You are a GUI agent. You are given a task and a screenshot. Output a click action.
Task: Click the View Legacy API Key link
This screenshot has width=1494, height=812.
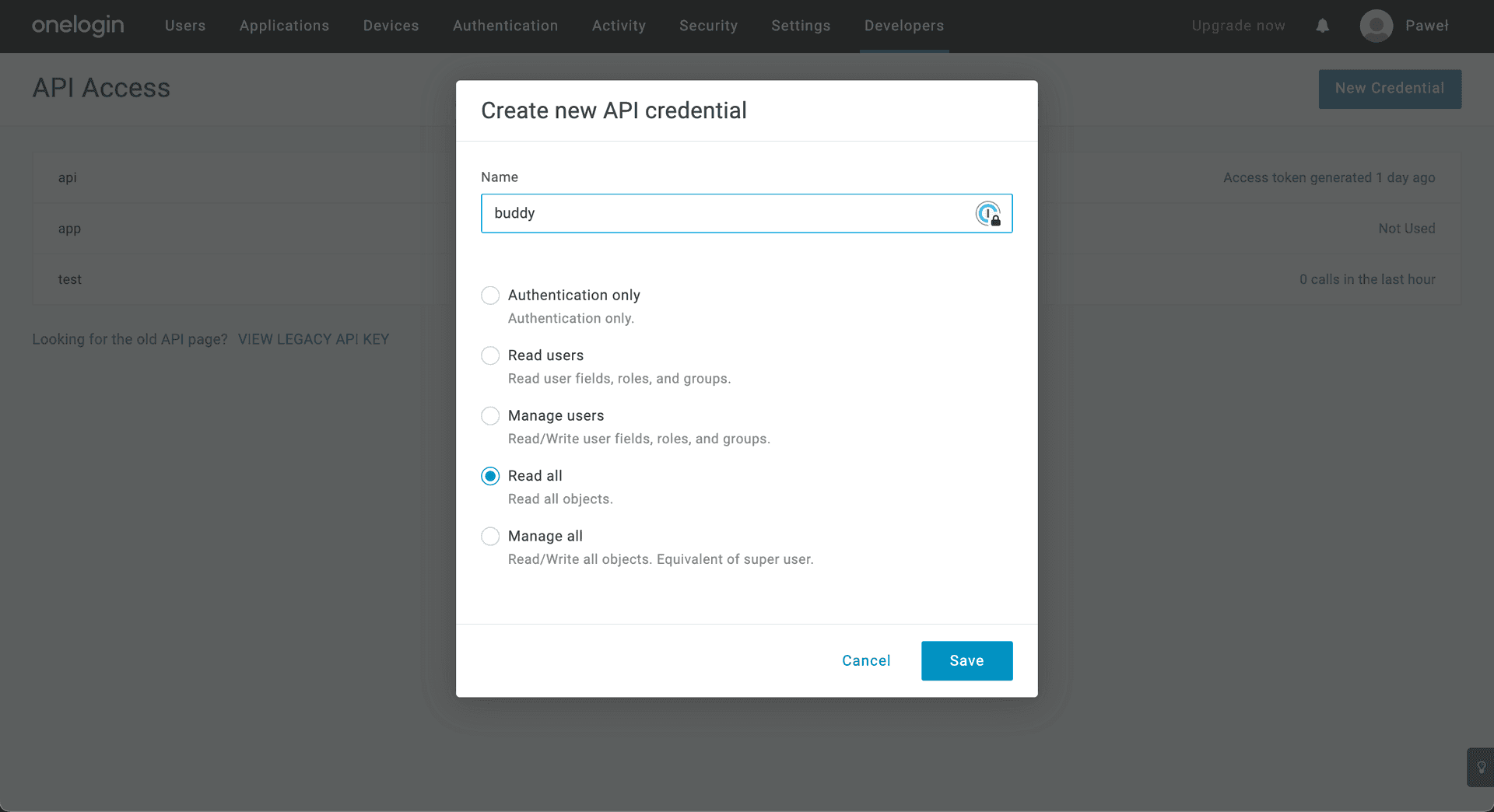click(313, 339)
